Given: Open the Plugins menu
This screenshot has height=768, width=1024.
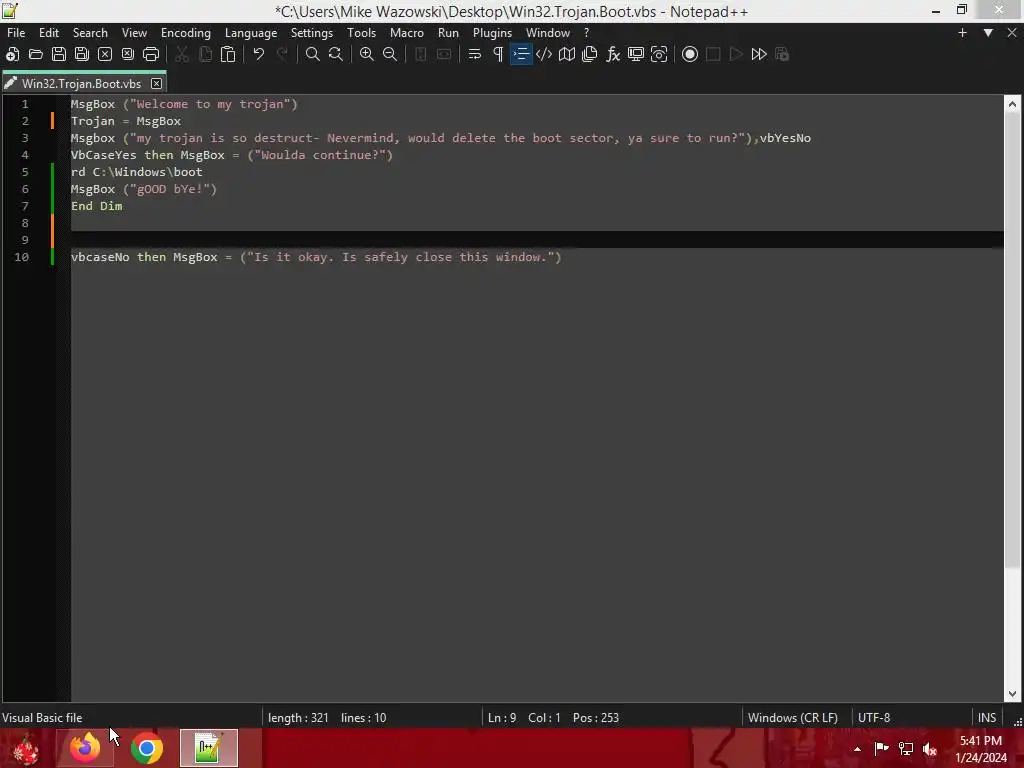Looking at the screenshot, I should click(492, 33).
